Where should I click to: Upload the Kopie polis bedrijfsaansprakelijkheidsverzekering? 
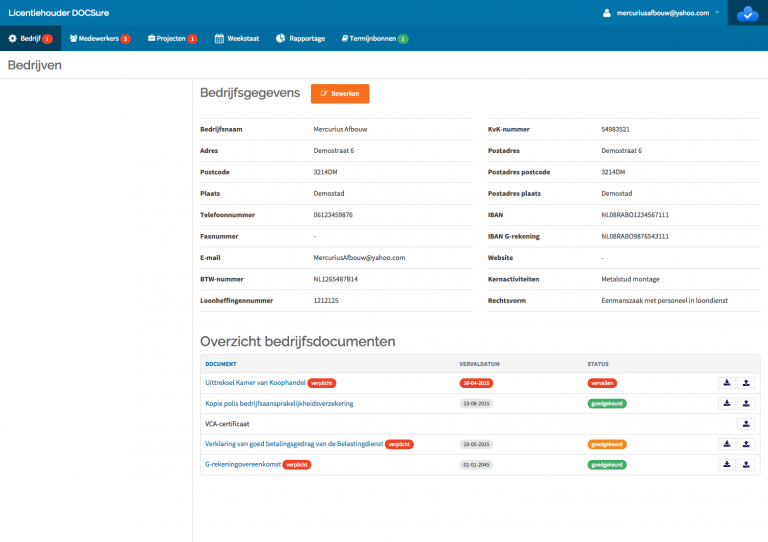(x=746, y=403)
